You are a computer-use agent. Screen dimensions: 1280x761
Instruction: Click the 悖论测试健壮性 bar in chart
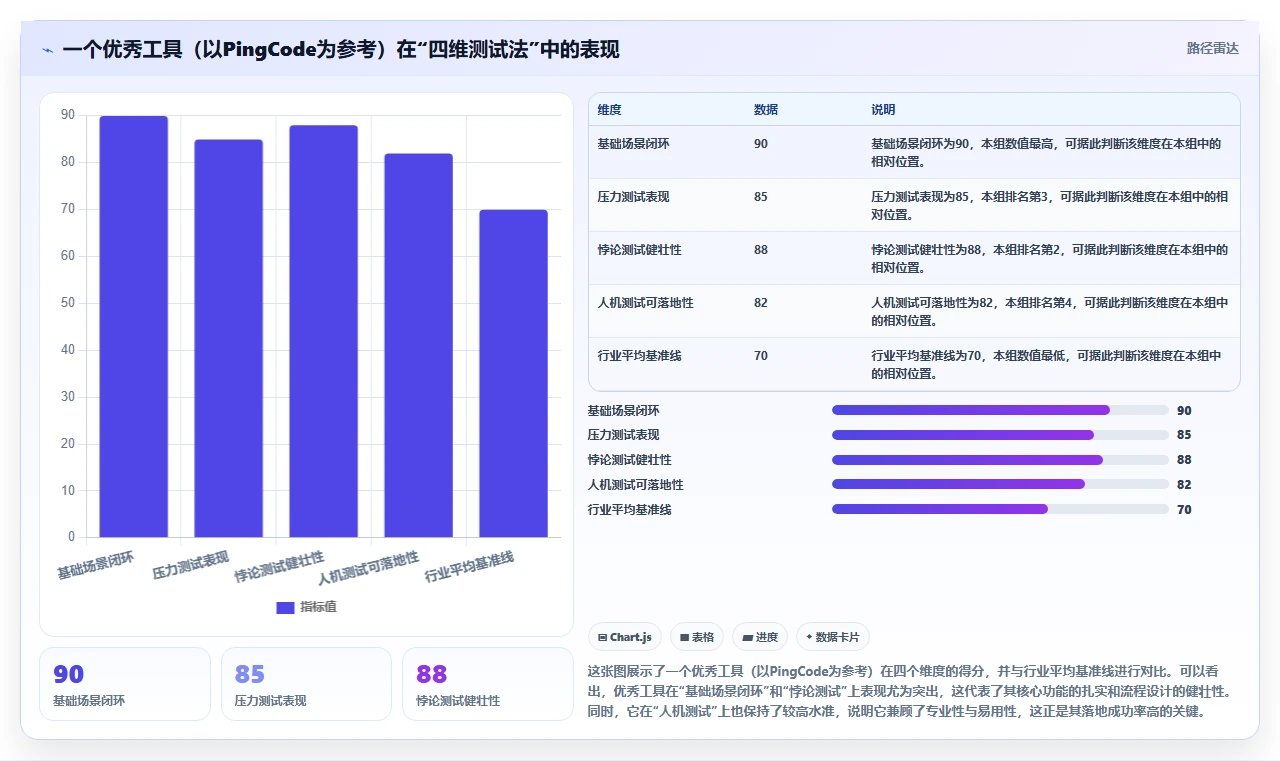tap(324, 331)
